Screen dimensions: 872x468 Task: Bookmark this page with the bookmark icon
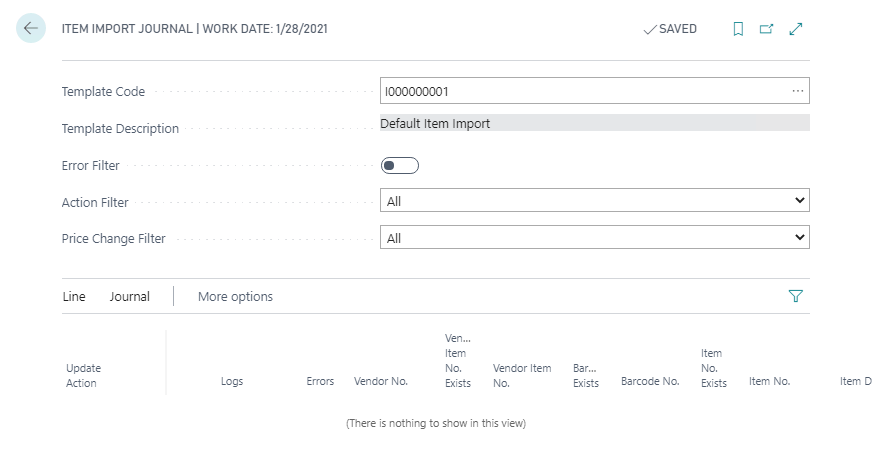[x=738, y=29]
